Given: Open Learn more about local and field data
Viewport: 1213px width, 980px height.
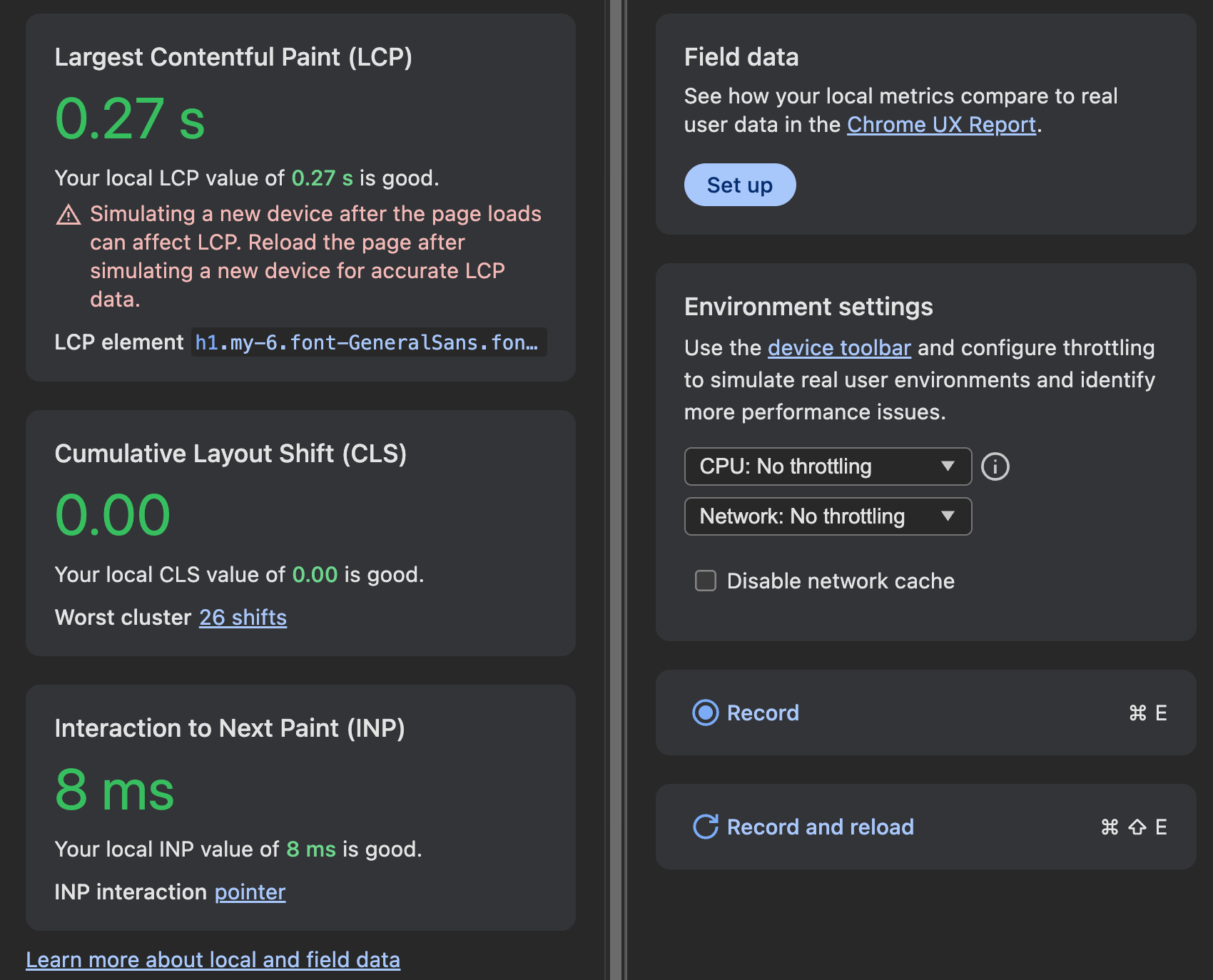Looking at the screenshot, I should coord(213,960).
